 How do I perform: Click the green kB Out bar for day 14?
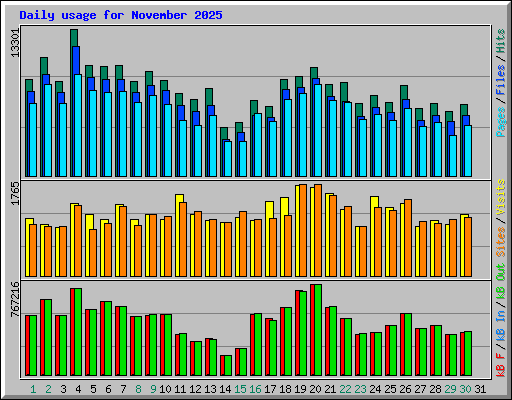[x=228, y=366]
